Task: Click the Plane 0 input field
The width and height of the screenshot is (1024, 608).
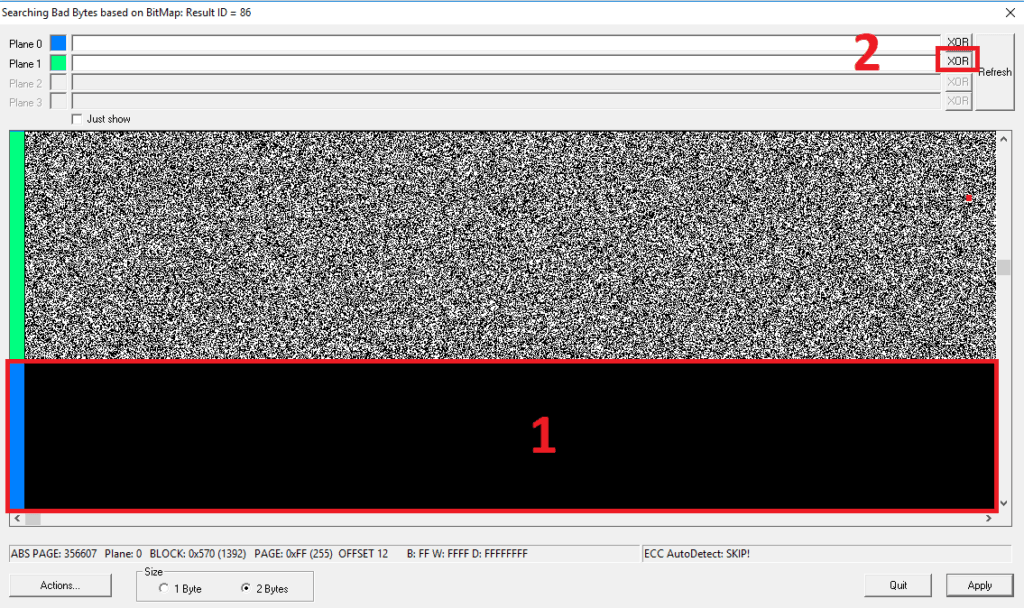Action: point(506,43)
